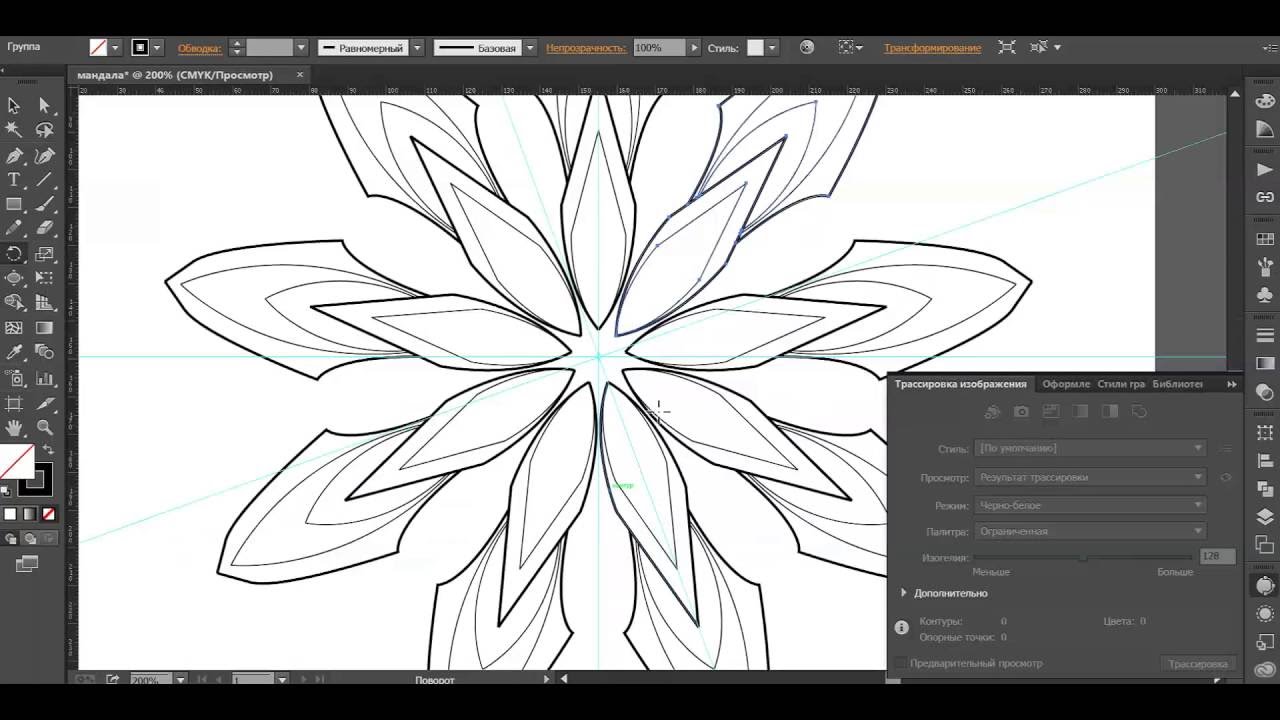The height and width of the screenshot is (720, 1280).
Task: Select the Mesh tool
Action: tap(14, 328)
